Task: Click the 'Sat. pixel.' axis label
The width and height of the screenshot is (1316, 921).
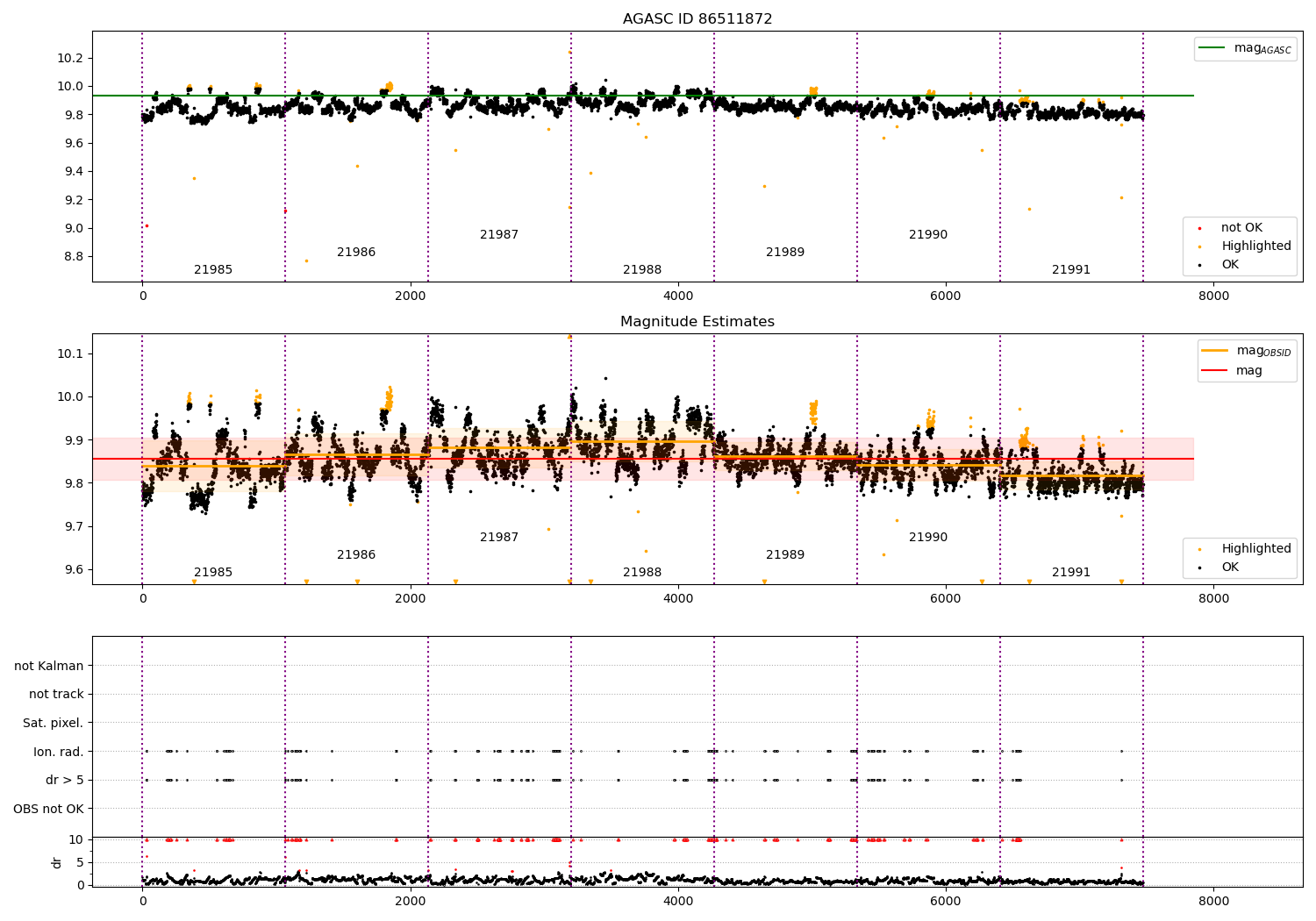Action: [54, 724]
